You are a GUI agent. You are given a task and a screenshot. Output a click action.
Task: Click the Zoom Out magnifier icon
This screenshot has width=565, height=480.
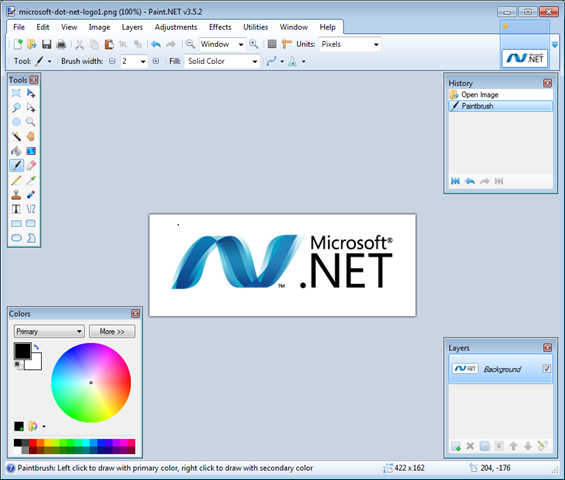click(x=190, y=44)
